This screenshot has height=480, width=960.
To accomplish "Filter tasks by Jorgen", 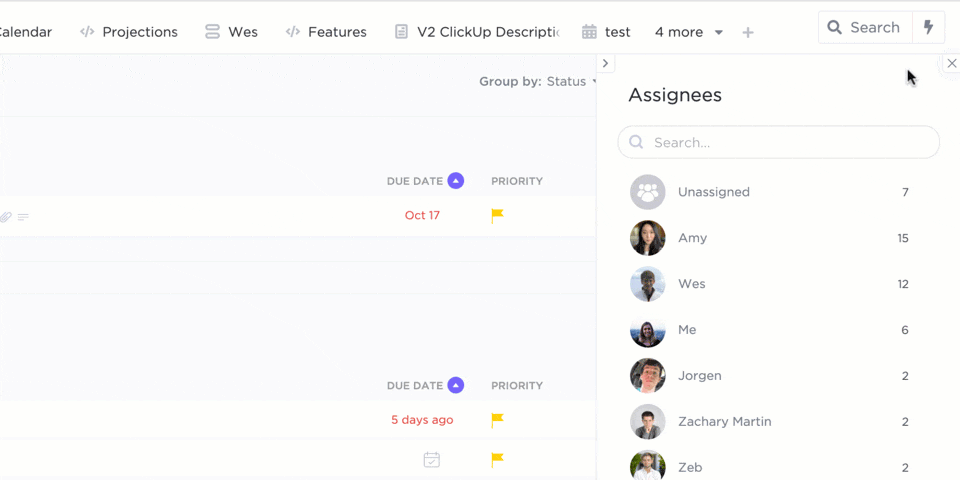I will pos(770,376).
